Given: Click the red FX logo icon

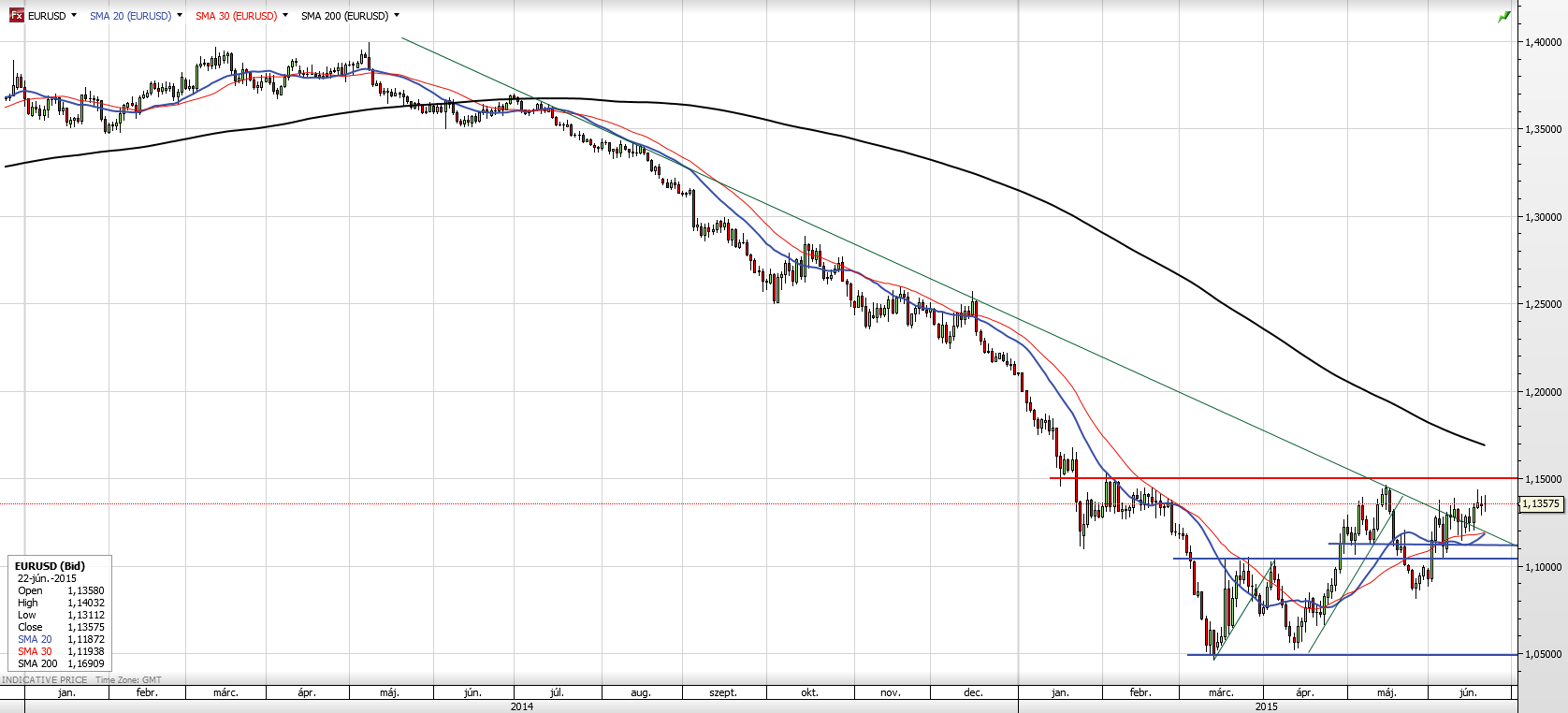Looking at the screenshot, I should click(x=16, y=15).
